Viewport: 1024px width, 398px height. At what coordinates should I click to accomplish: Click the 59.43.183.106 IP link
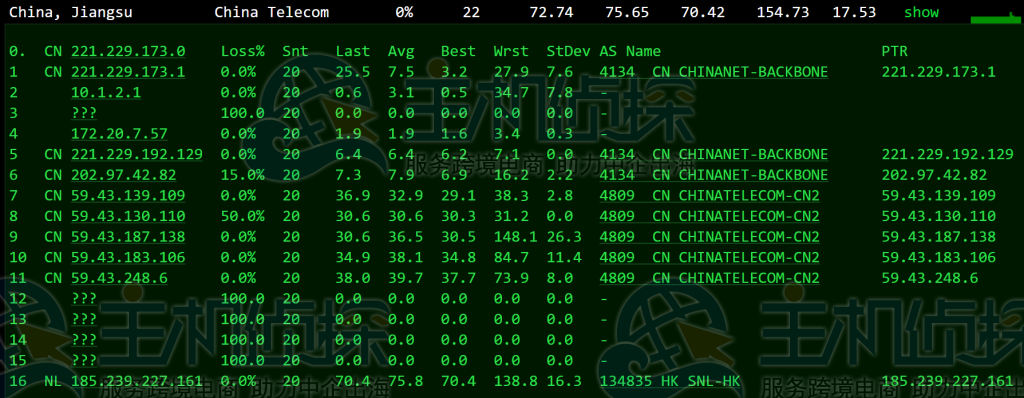coord(128,257)
